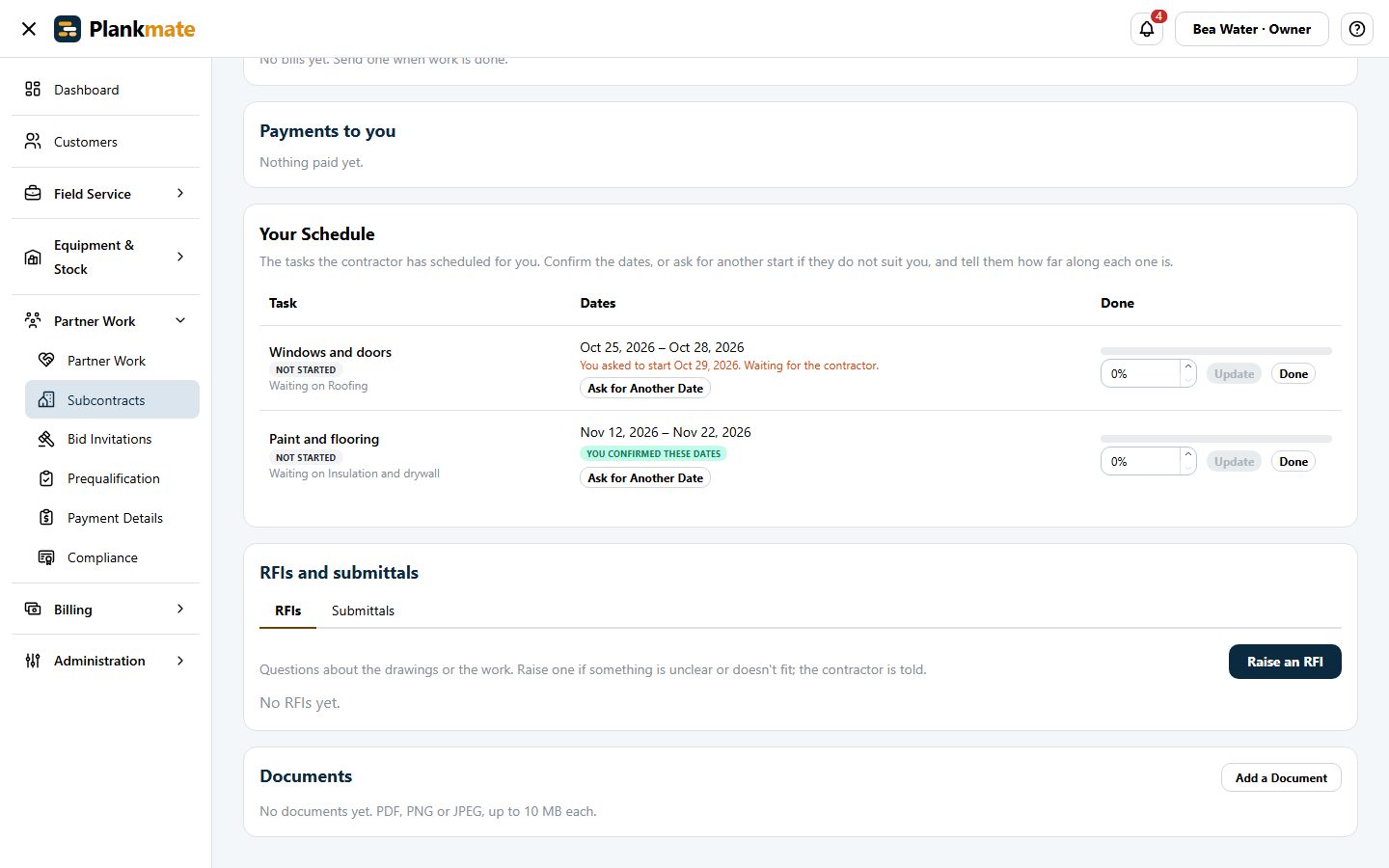Select the Bid Invitations gavel icon
This screenshot has width=1389, height=868.
46,439
